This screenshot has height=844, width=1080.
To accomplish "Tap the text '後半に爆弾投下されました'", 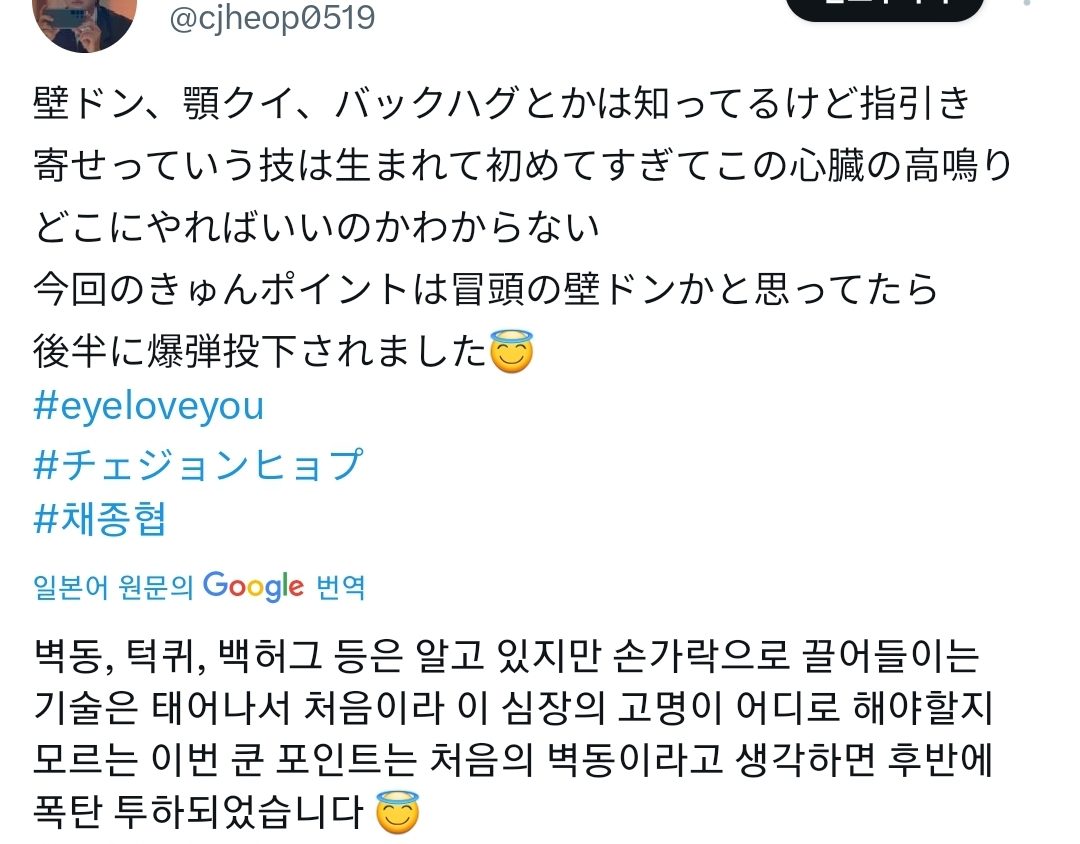I will 260,352.
